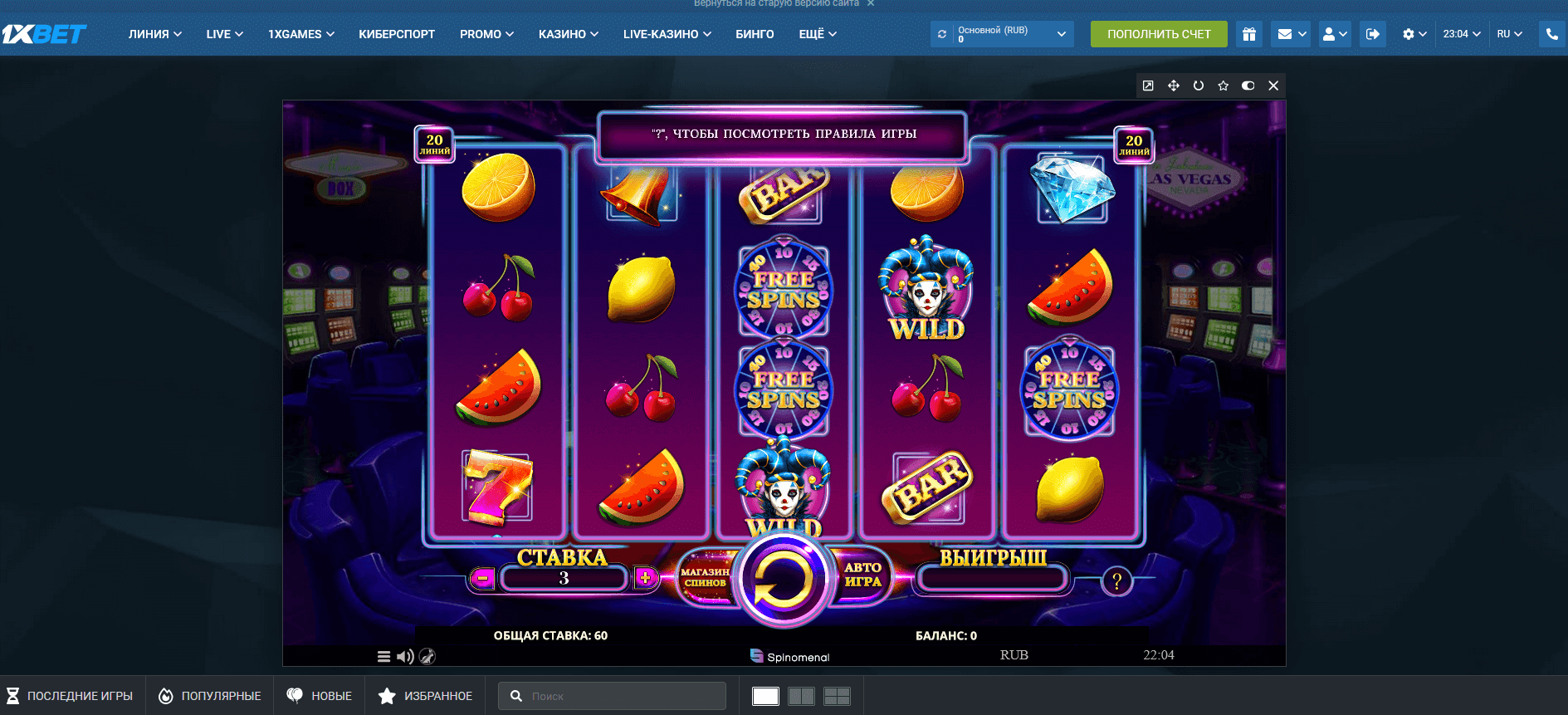Refresh account balance icon

point(942,34)
